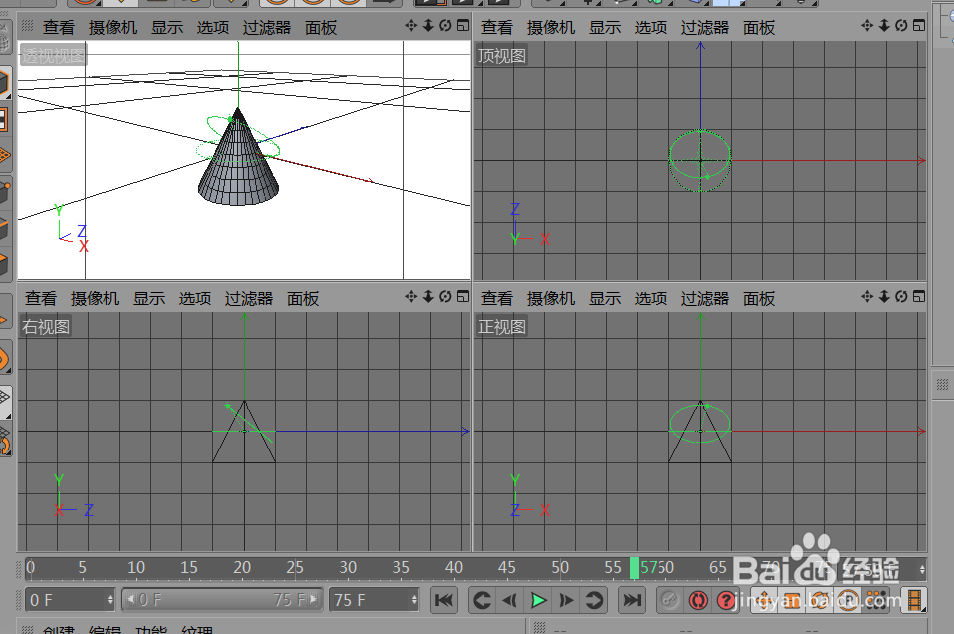Open the 75 F end frame dropdown
The width and height of the screenshot is (954, 634).
pyautogui.click(x=413, y=600)
